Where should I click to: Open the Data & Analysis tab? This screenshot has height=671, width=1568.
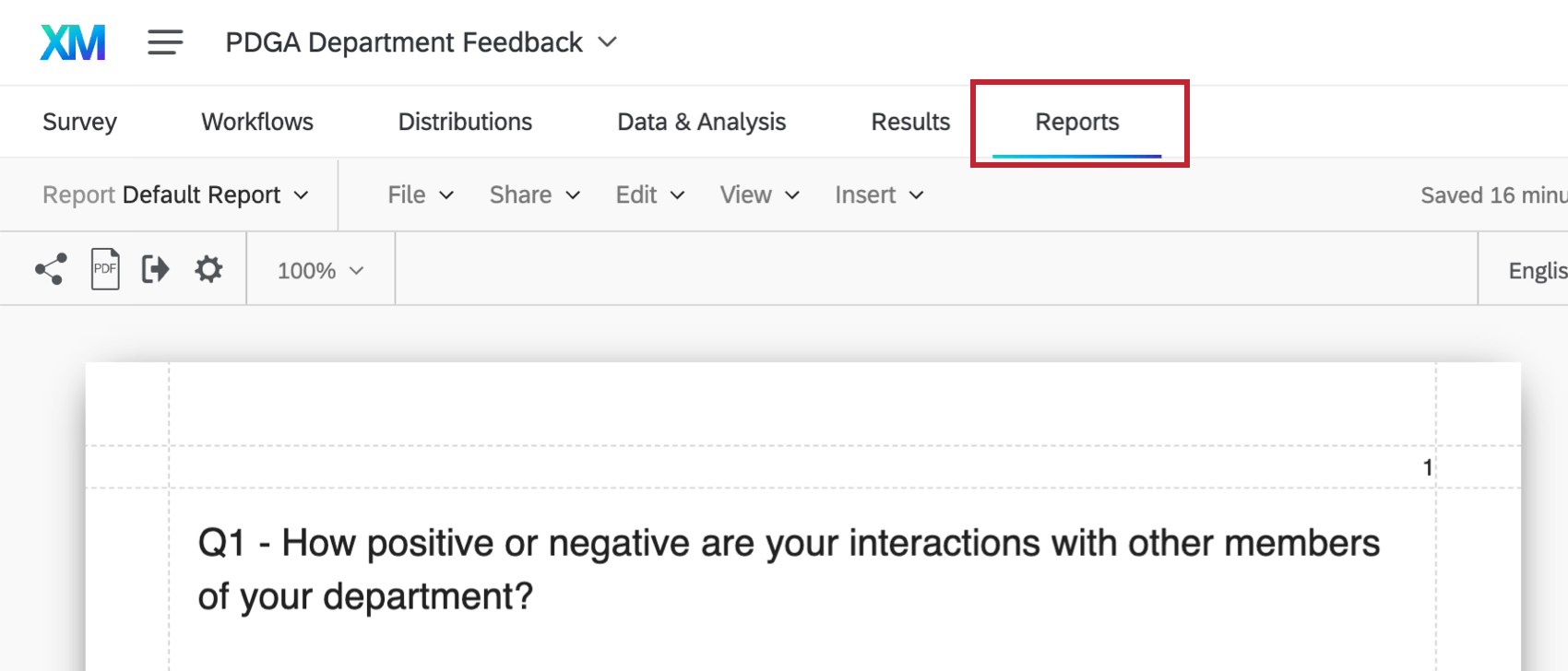tap(701, 122)
